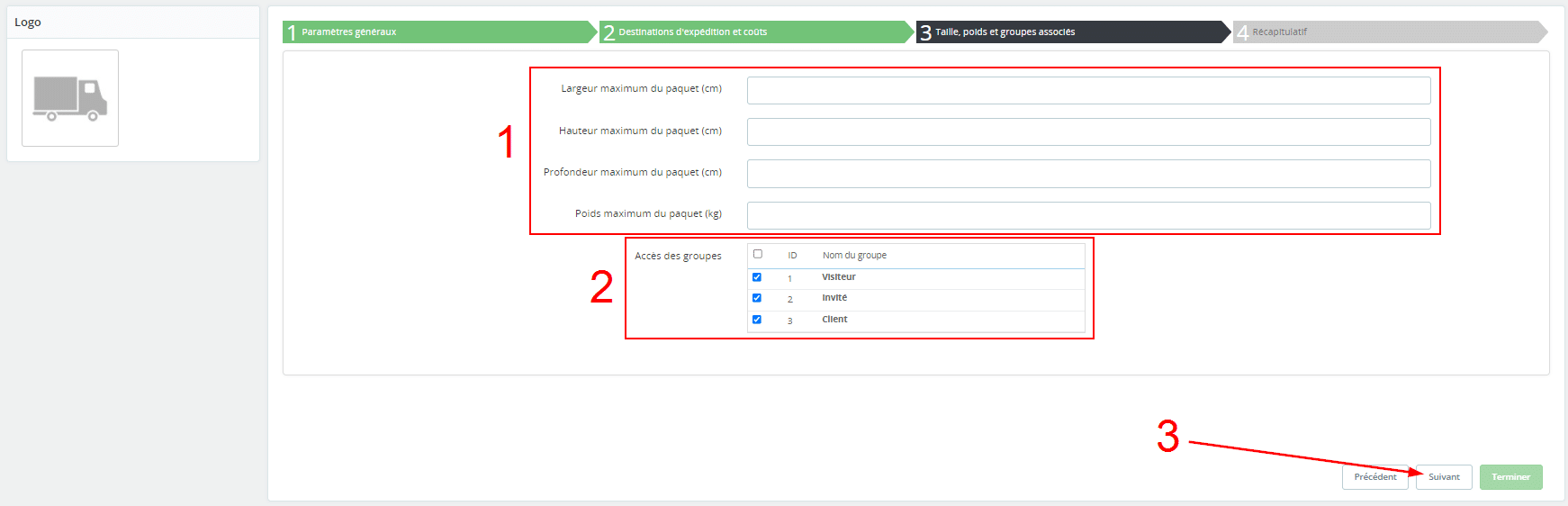Screen dimensions: 1568x506
Task: Finish the wizard with Terminer
Action: point(1510,477)
